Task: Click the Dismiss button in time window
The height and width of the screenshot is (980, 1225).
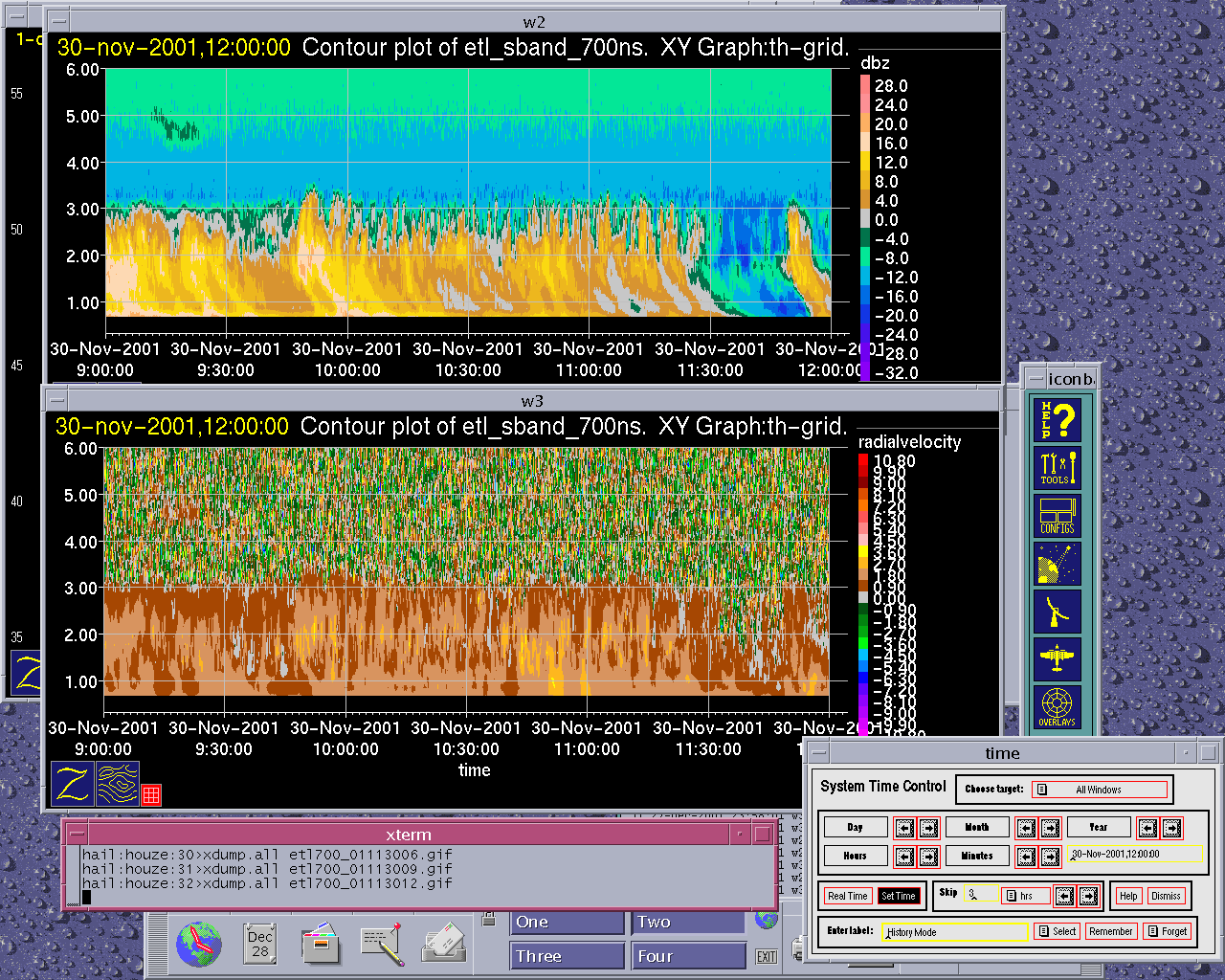Action: pos(1166,896)
